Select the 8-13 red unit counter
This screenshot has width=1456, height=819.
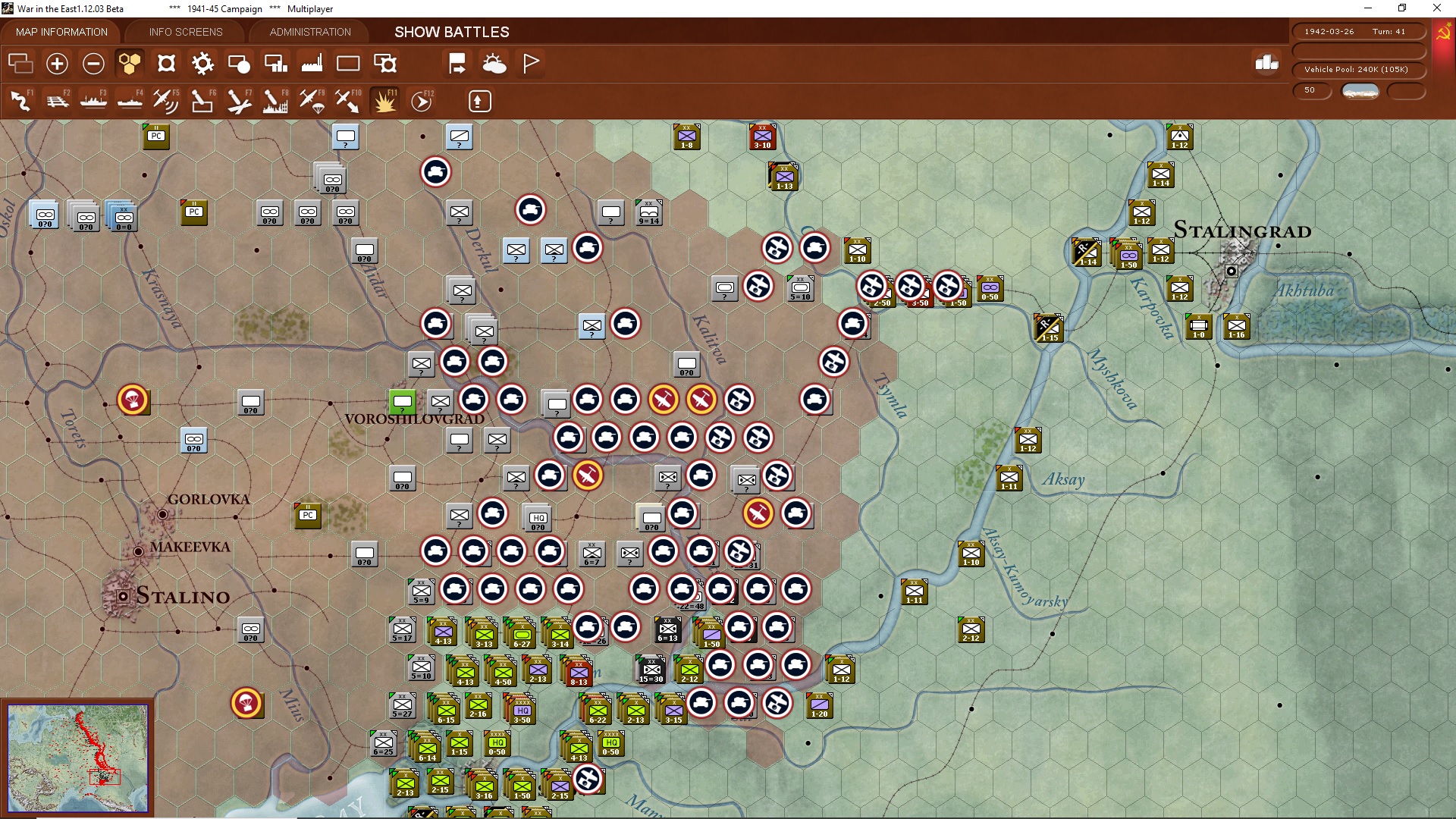click(x=579, y=673)
